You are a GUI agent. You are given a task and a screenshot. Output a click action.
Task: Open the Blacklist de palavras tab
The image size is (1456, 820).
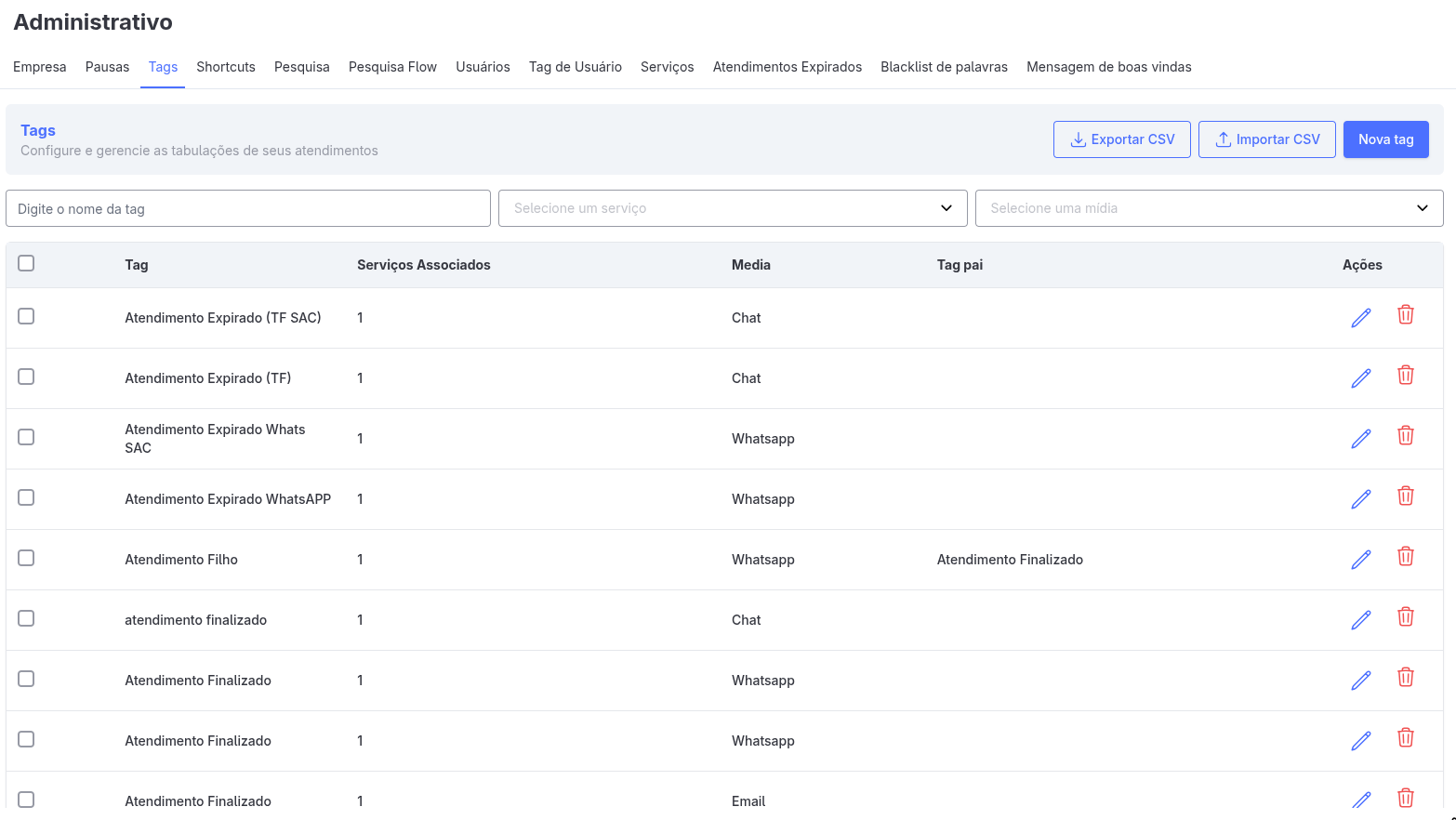(x=944, y=67)
